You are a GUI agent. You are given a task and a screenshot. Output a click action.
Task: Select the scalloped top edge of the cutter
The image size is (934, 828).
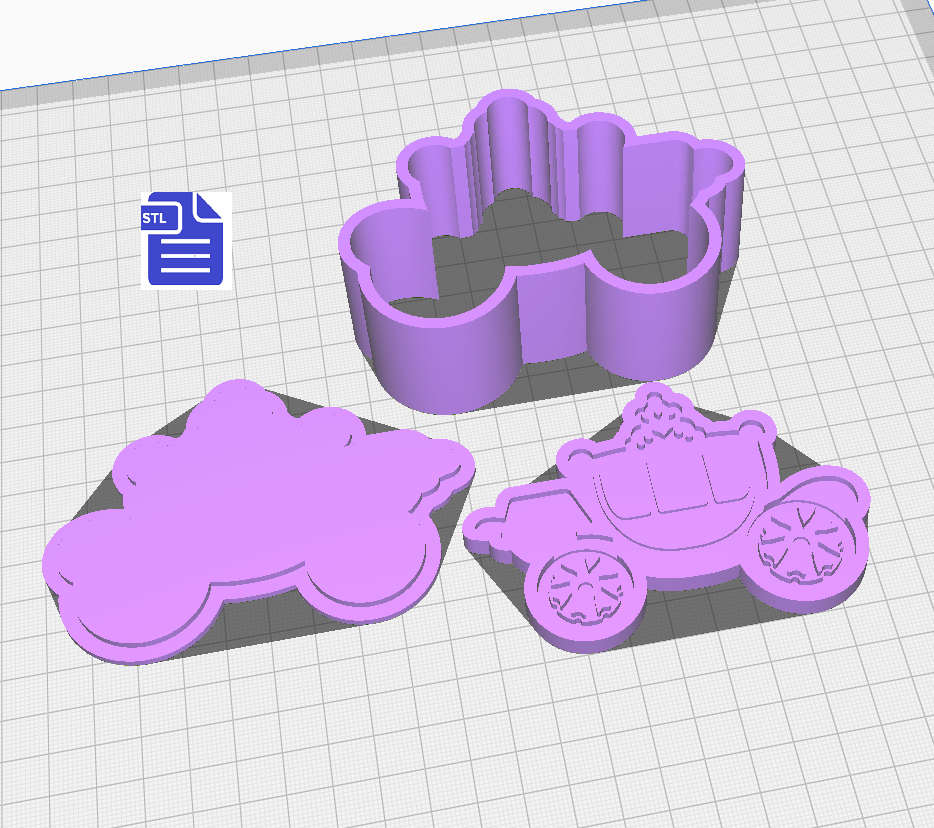tap(510, 110)
